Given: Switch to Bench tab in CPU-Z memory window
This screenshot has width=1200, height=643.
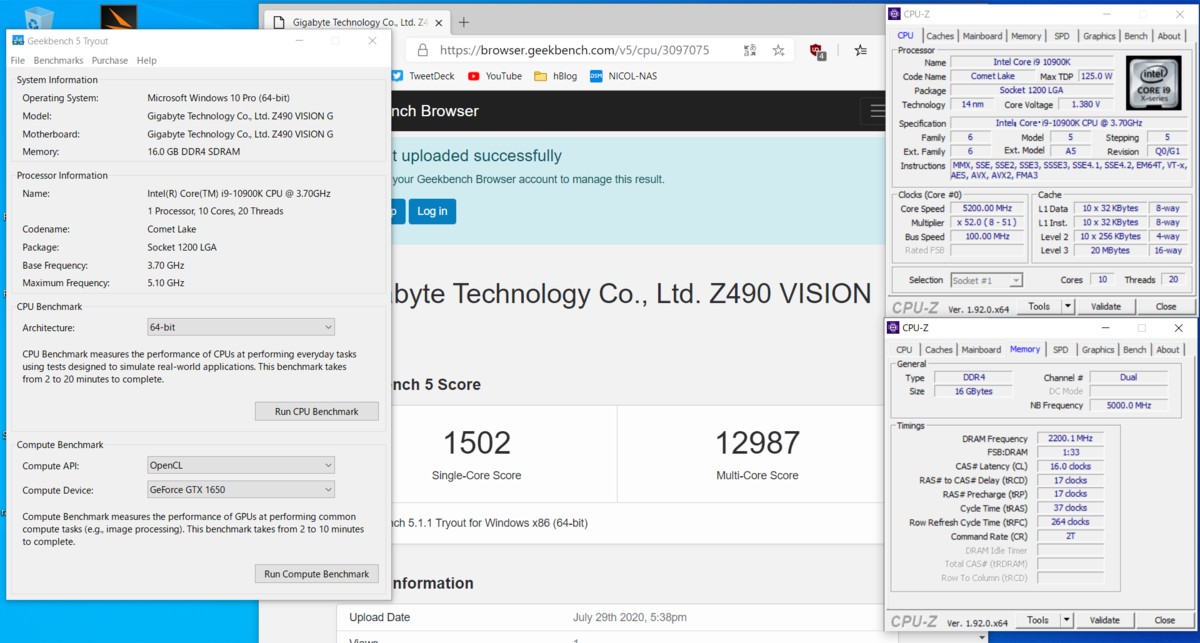Looking at the screenshot, I should click(1135, 350).
